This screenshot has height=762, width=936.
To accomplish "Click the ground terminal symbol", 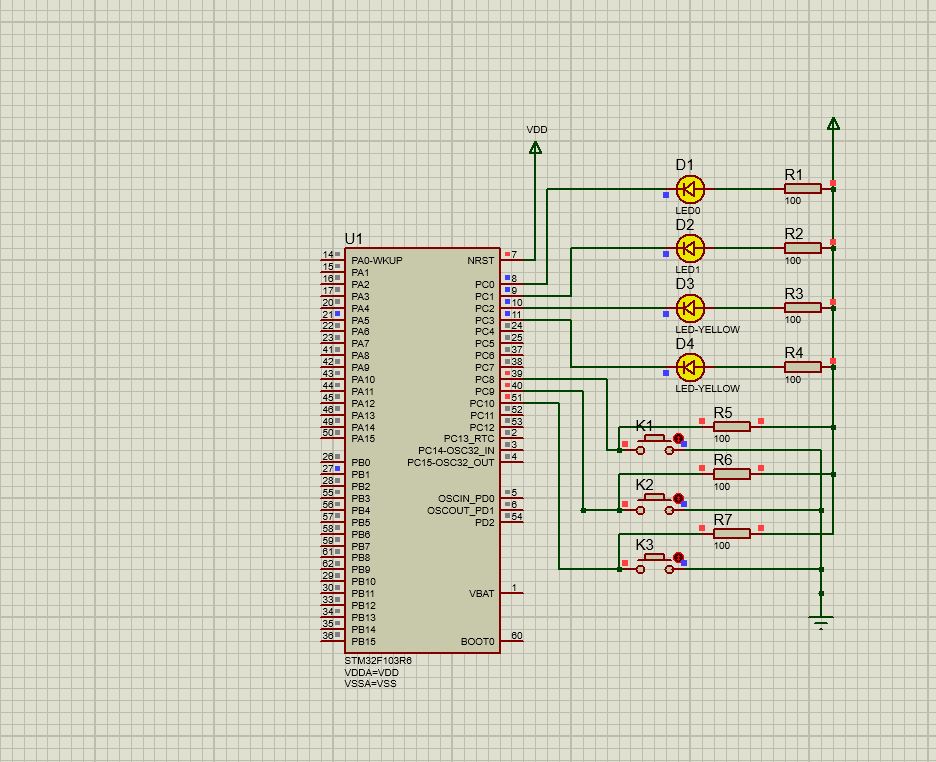I will [821, 621].
